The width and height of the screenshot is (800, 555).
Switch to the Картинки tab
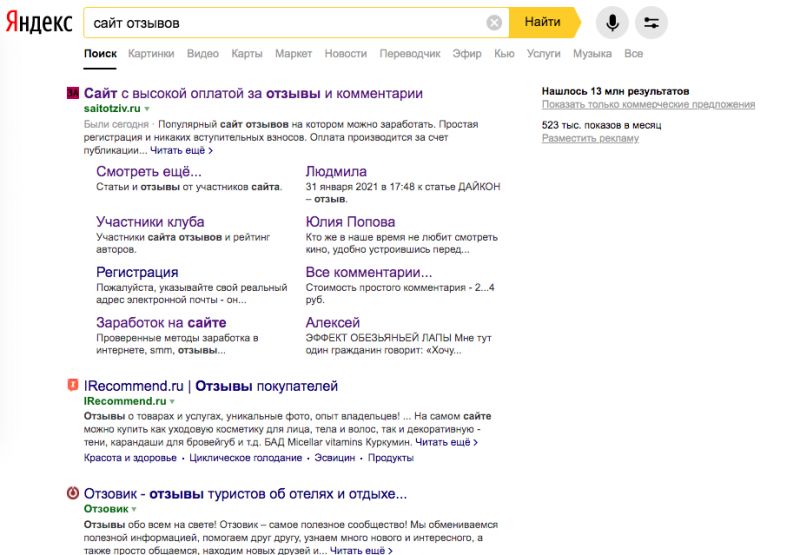pyautogui.click(x=151, y=54)
